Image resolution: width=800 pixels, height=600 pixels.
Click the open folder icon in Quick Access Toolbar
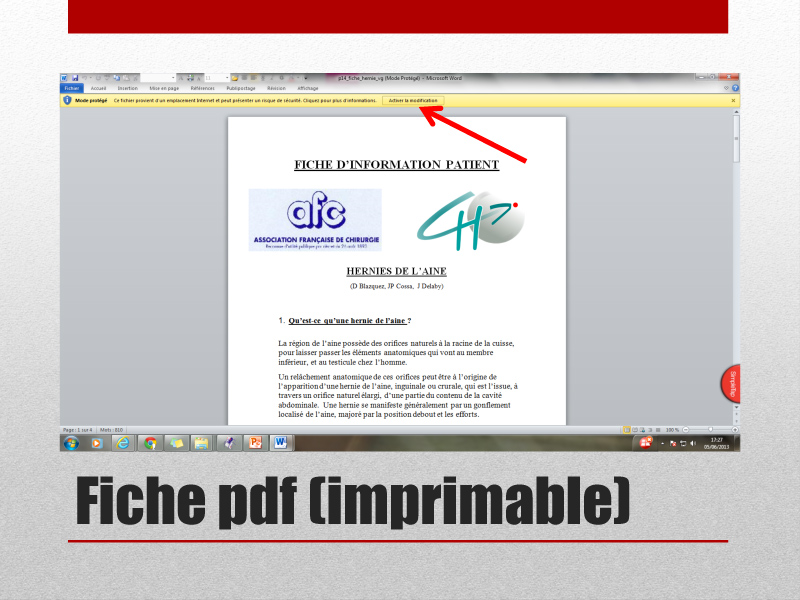click(235, 78)
